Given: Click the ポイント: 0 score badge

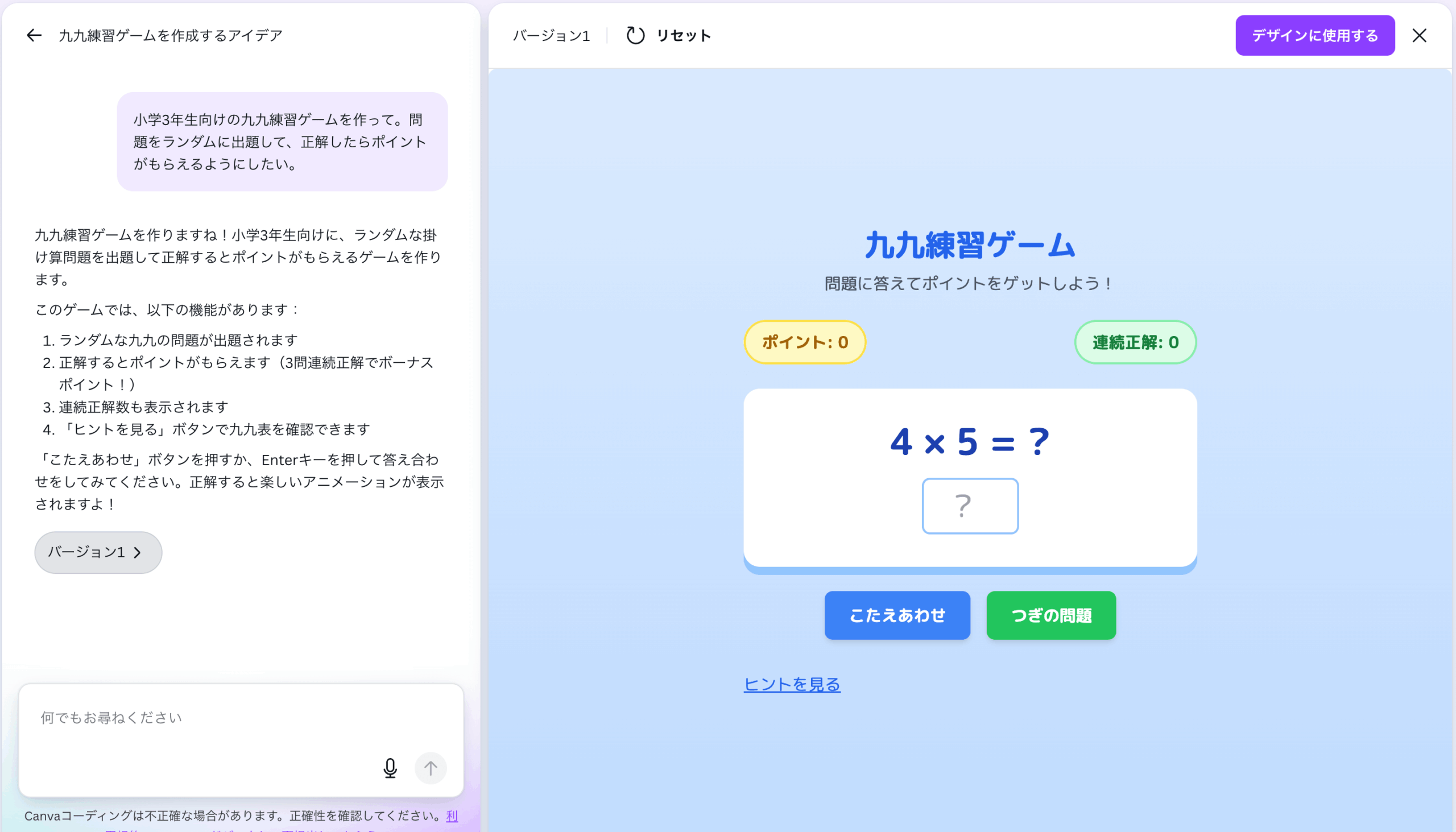Looking at the screenshot, I should coord(805,342).
